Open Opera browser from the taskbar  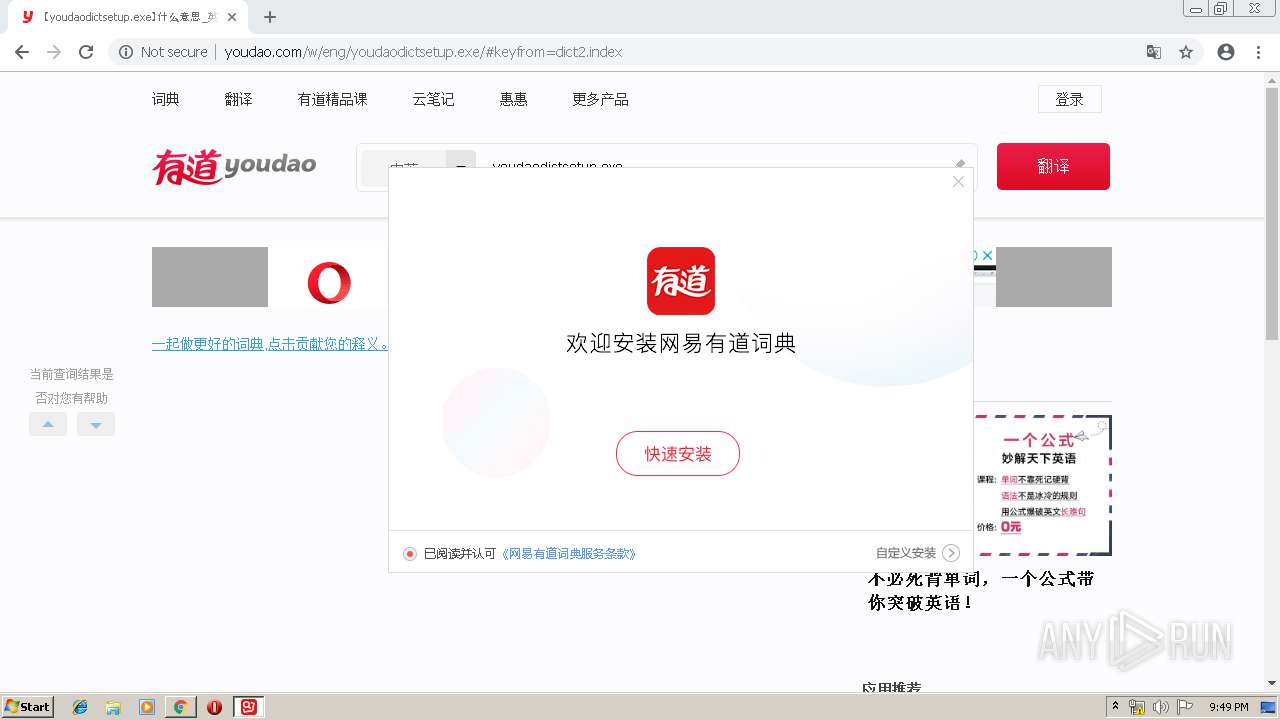(x=214, y=707)
